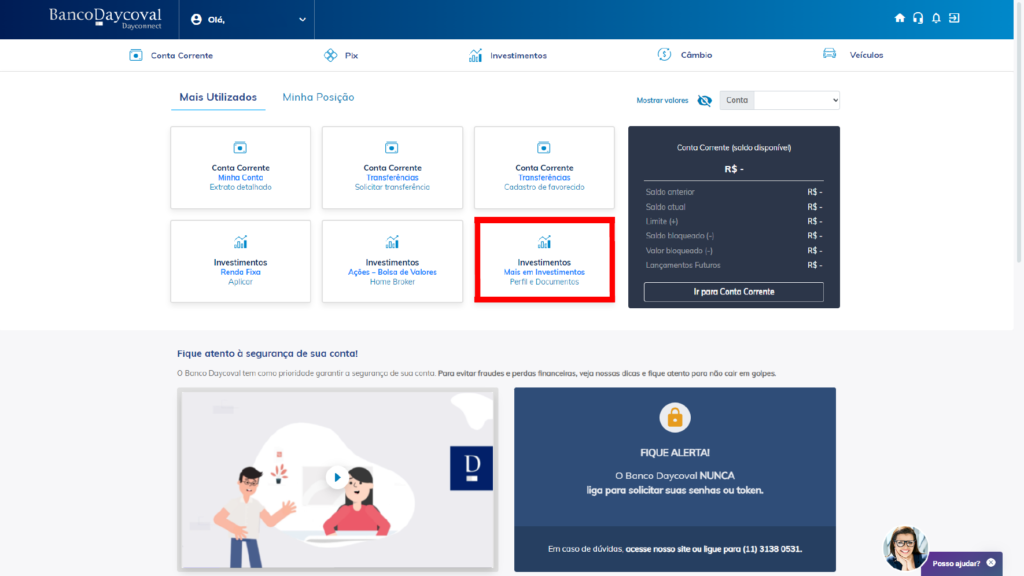Click the Investimentos chart nav icon
This screenshot has width=1024, height=576.
[x=475, y=55]
